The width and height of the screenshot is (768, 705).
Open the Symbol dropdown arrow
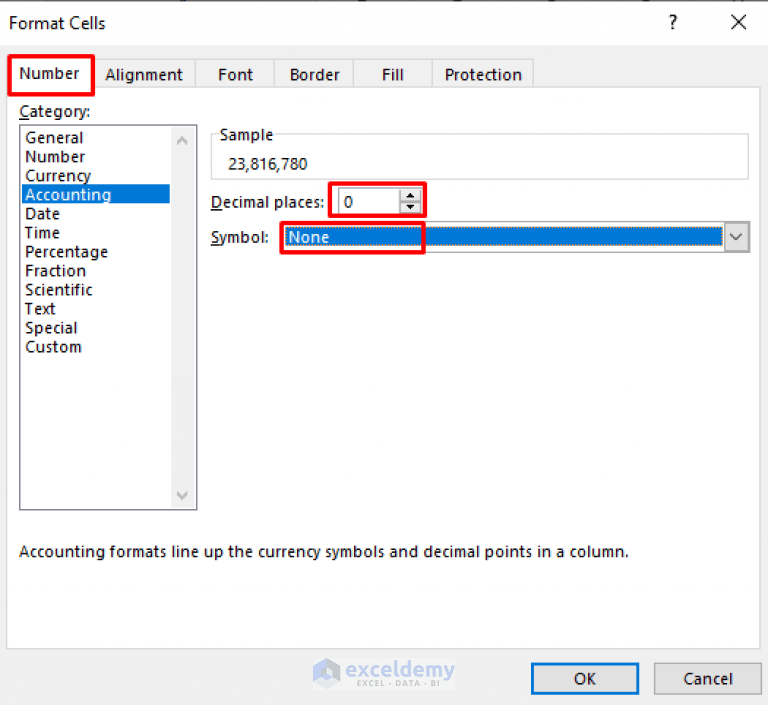tap(736, 237)
